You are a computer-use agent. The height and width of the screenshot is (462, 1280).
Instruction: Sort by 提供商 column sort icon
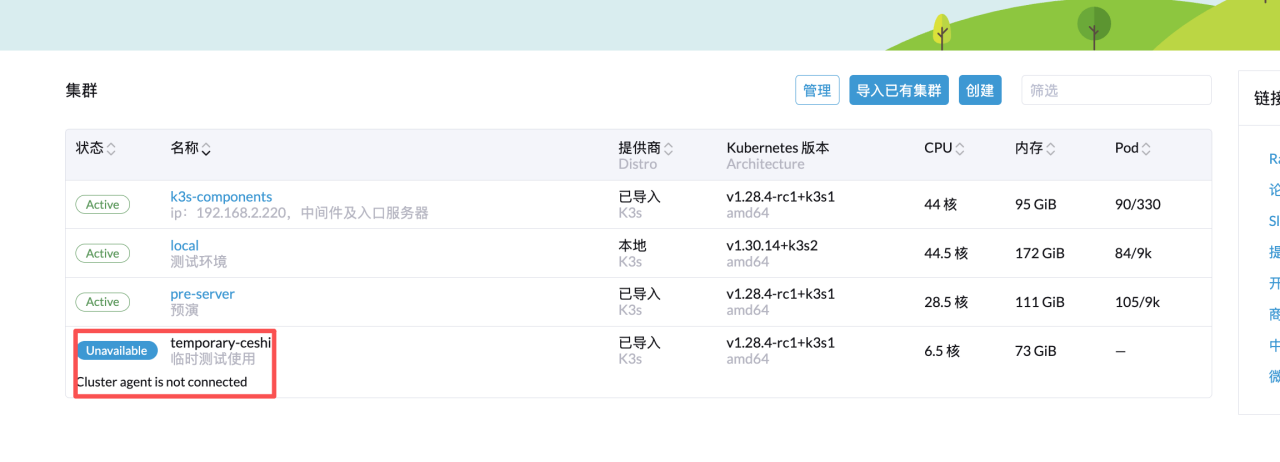pos(668,149)
